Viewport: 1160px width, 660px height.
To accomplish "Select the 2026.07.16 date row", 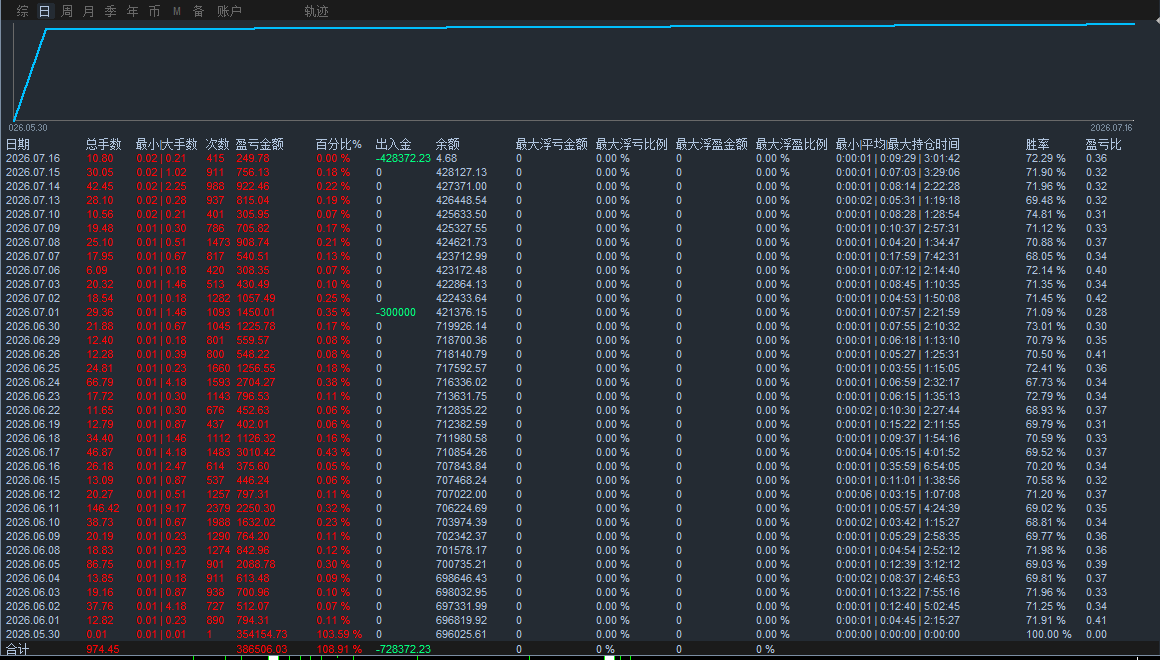I will (33, 158).
